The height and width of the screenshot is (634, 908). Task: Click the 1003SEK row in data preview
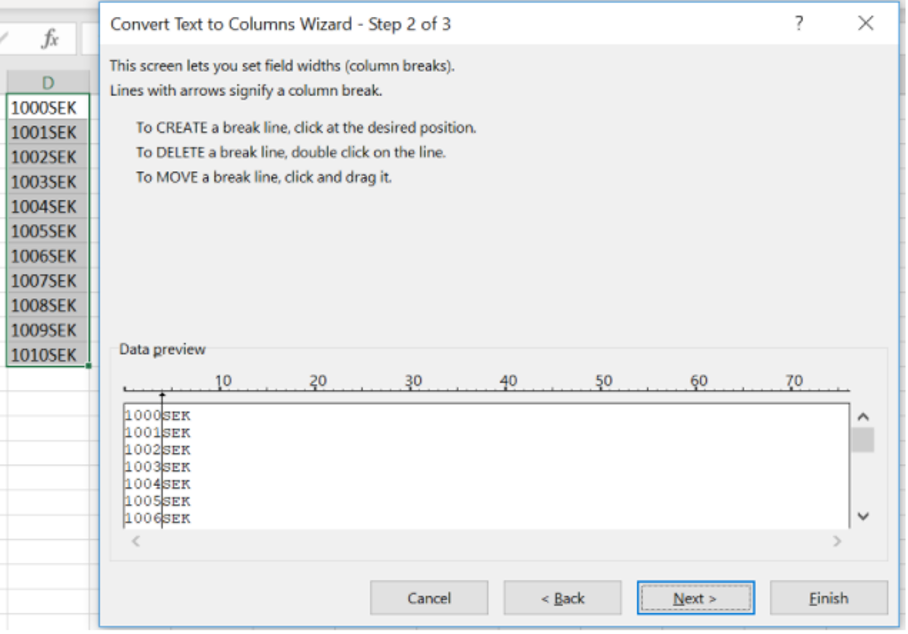tap(158, 467)
